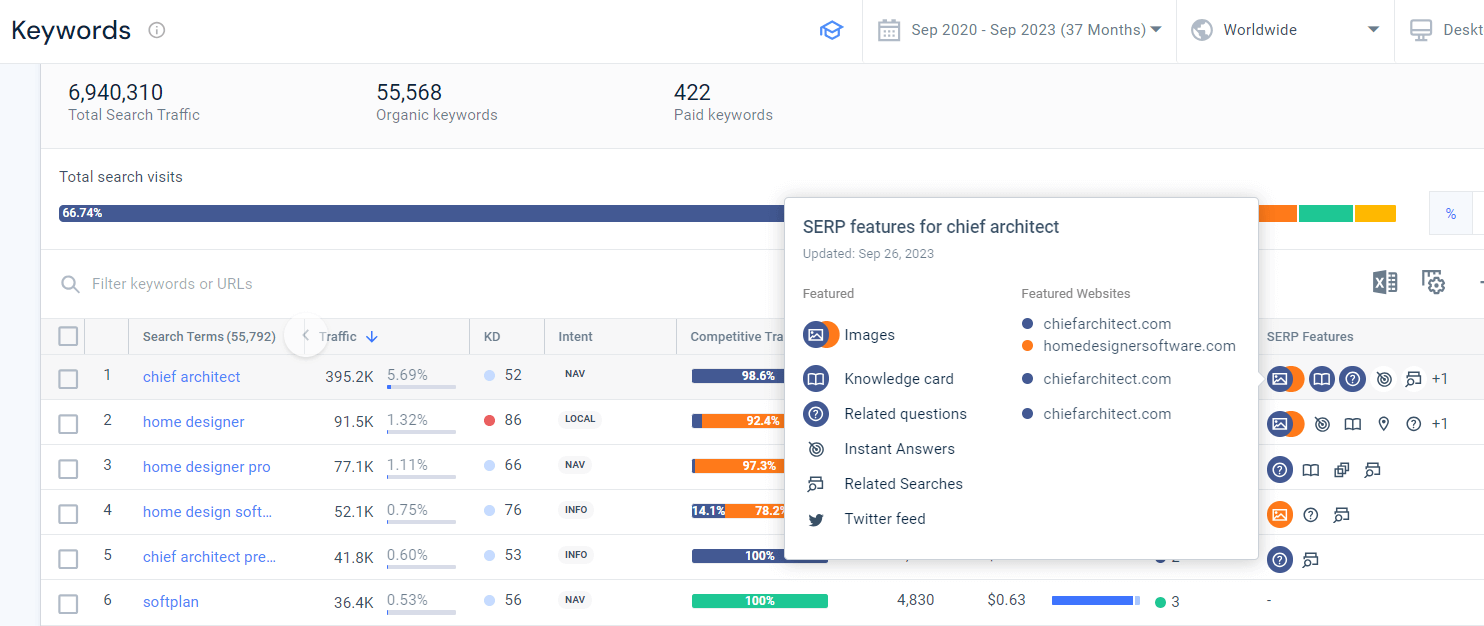Viewport: 1484px width, 626px height.
Task: Click the Knowledge card icon in the home designer pro row
Action: point(1311,469)
